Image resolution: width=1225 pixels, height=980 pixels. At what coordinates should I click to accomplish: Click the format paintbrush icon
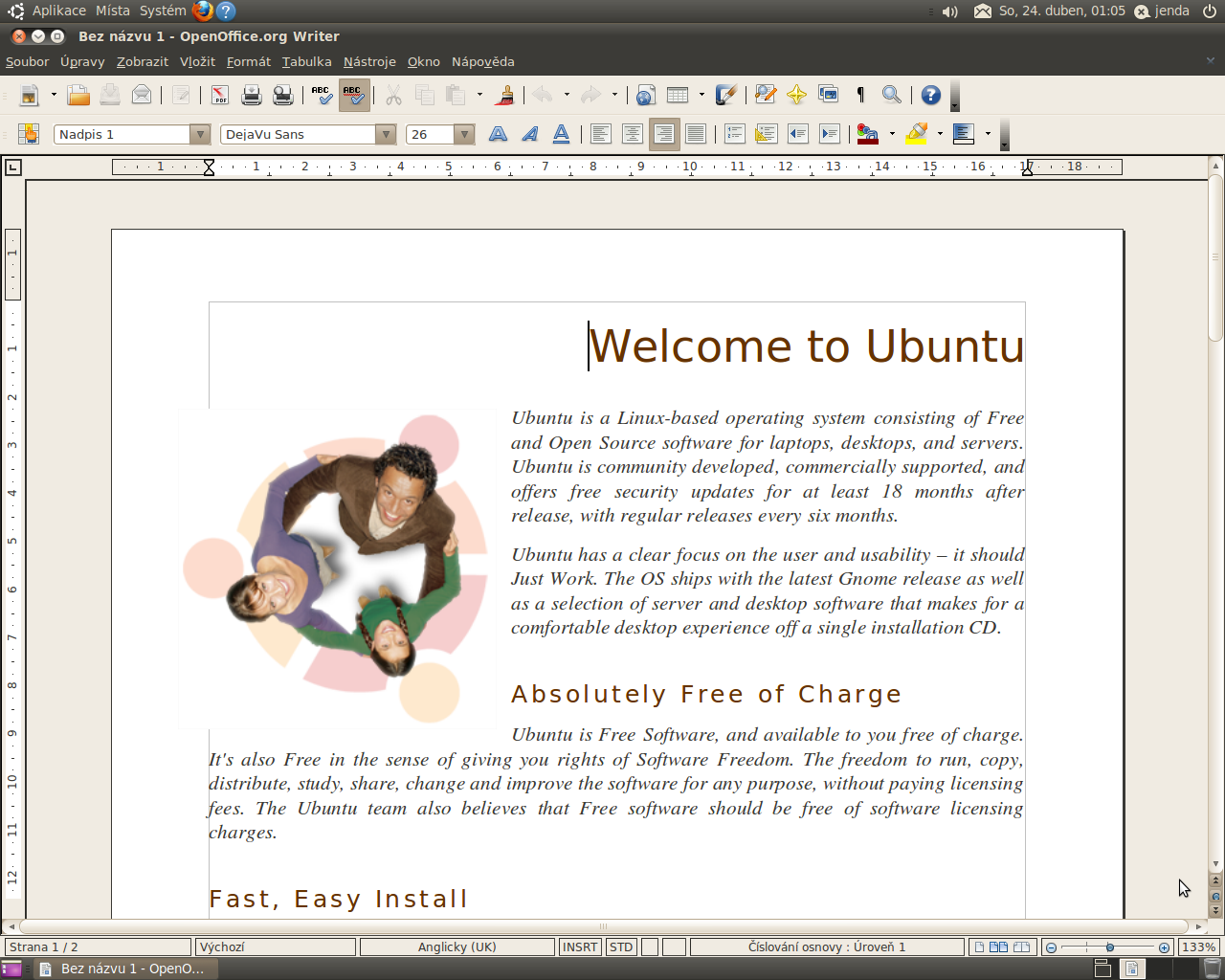(505, 95)
